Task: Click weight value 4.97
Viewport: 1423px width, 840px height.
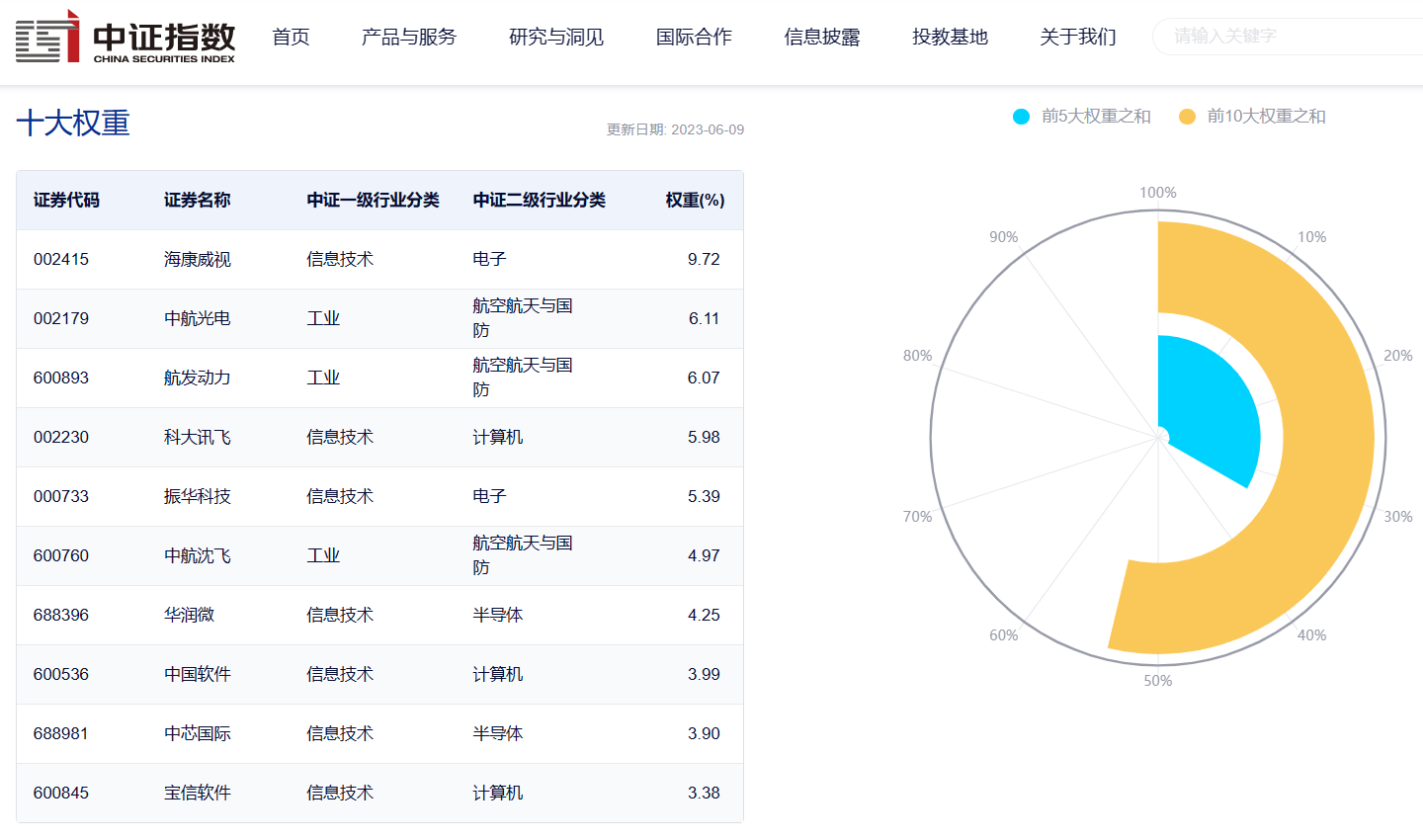Action: pyautogui.click(x=704, y=555)
